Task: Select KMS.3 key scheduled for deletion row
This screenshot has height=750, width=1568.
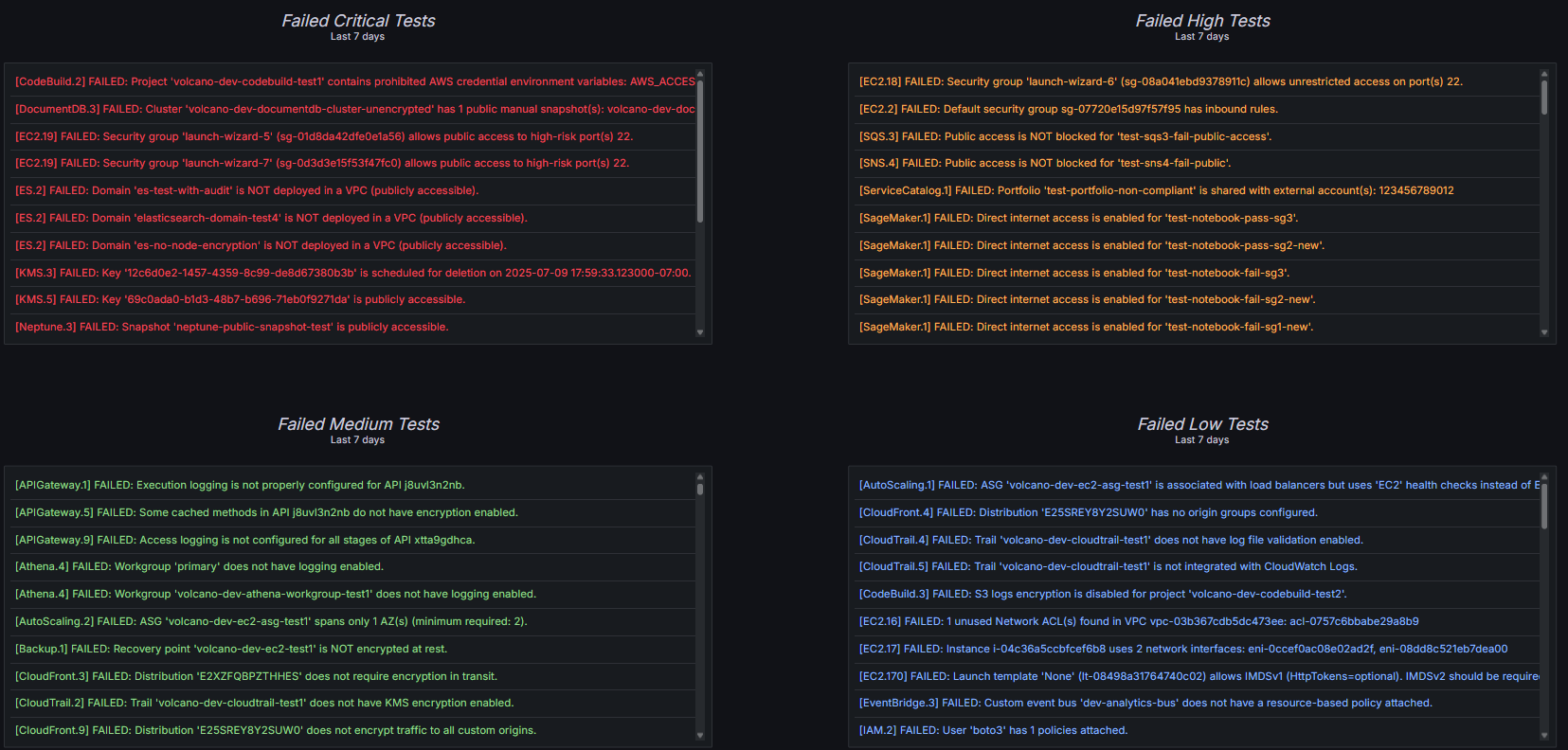Action: (x=351, y=273)
